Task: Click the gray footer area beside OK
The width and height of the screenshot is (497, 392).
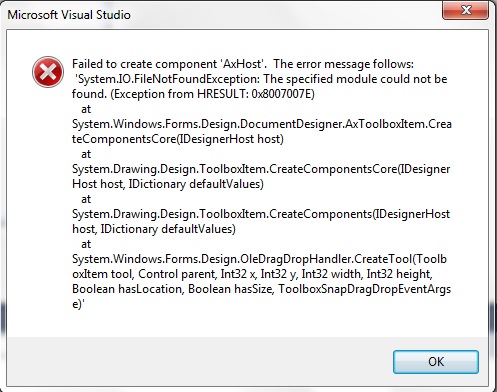Action: pyautogui.click(x=200, y=362)
